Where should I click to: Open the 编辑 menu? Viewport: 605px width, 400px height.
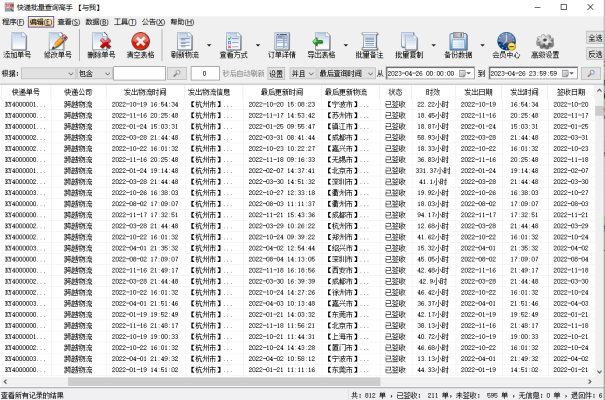point(39,20)
